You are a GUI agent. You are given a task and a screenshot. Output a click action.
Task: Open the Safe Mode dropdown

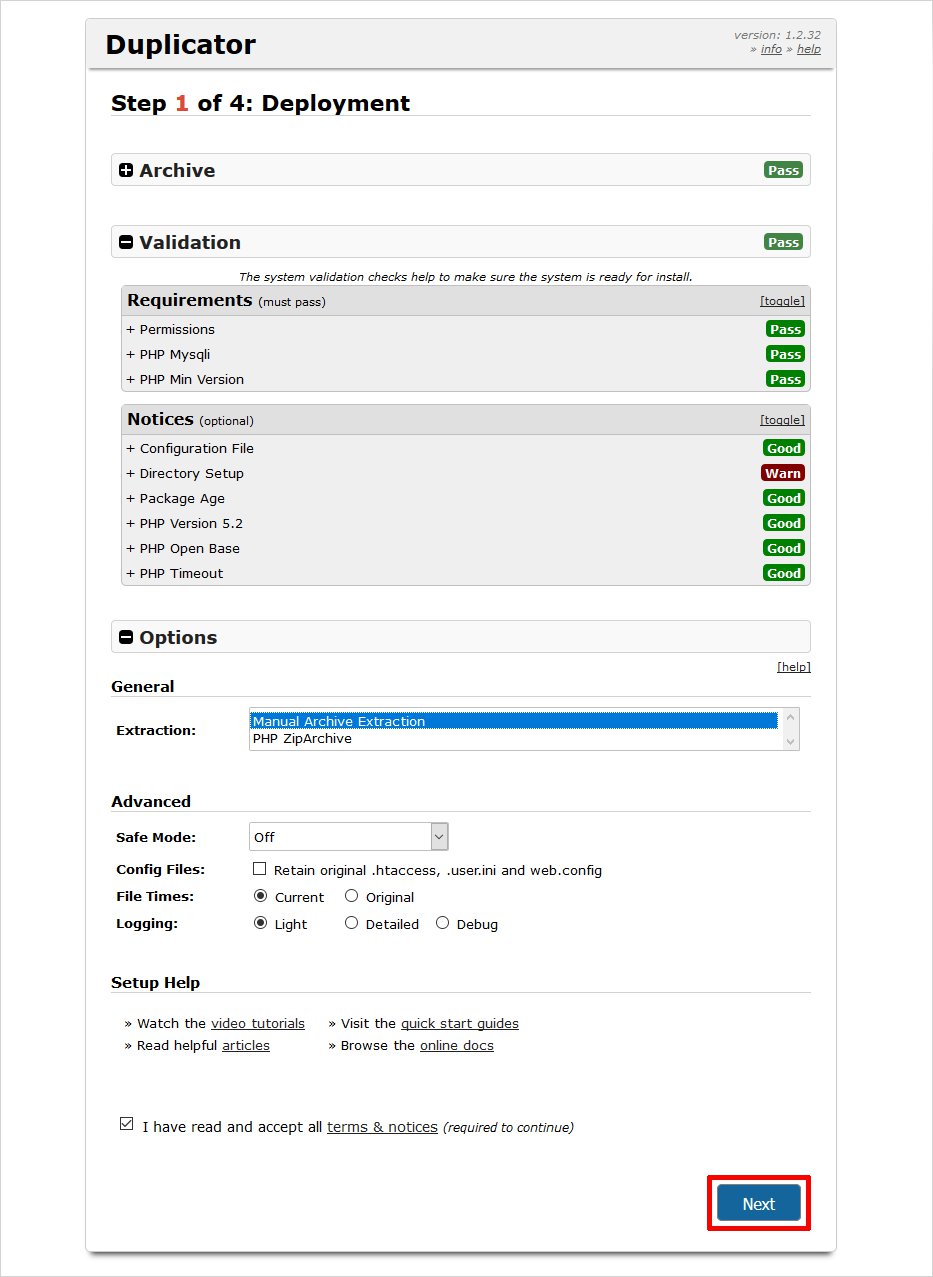348,837
